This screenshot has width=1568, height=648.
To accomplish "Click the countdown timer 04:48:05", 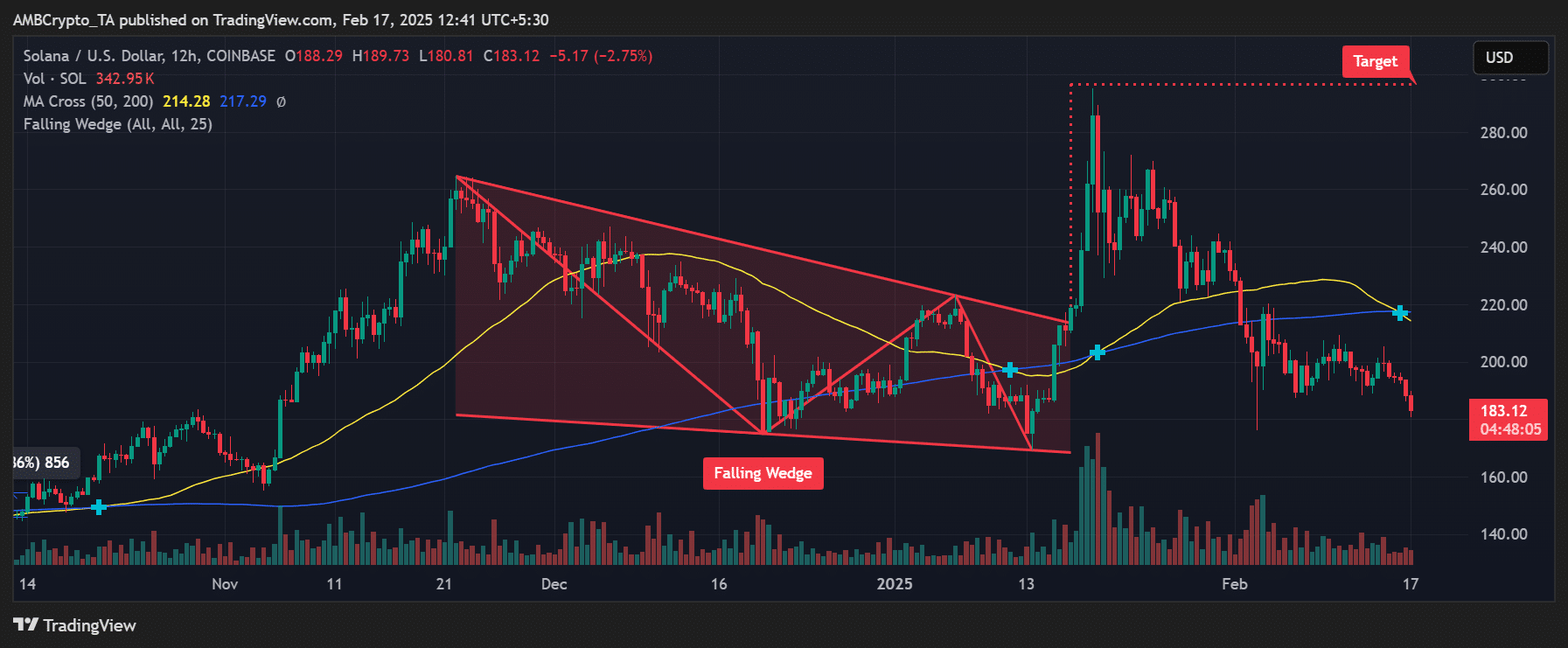I will 1510,429.
